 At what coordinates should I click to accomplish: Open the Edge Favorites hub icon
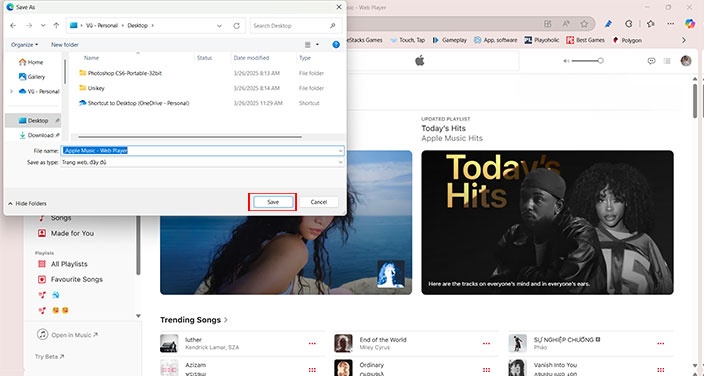tap(651, 24)
